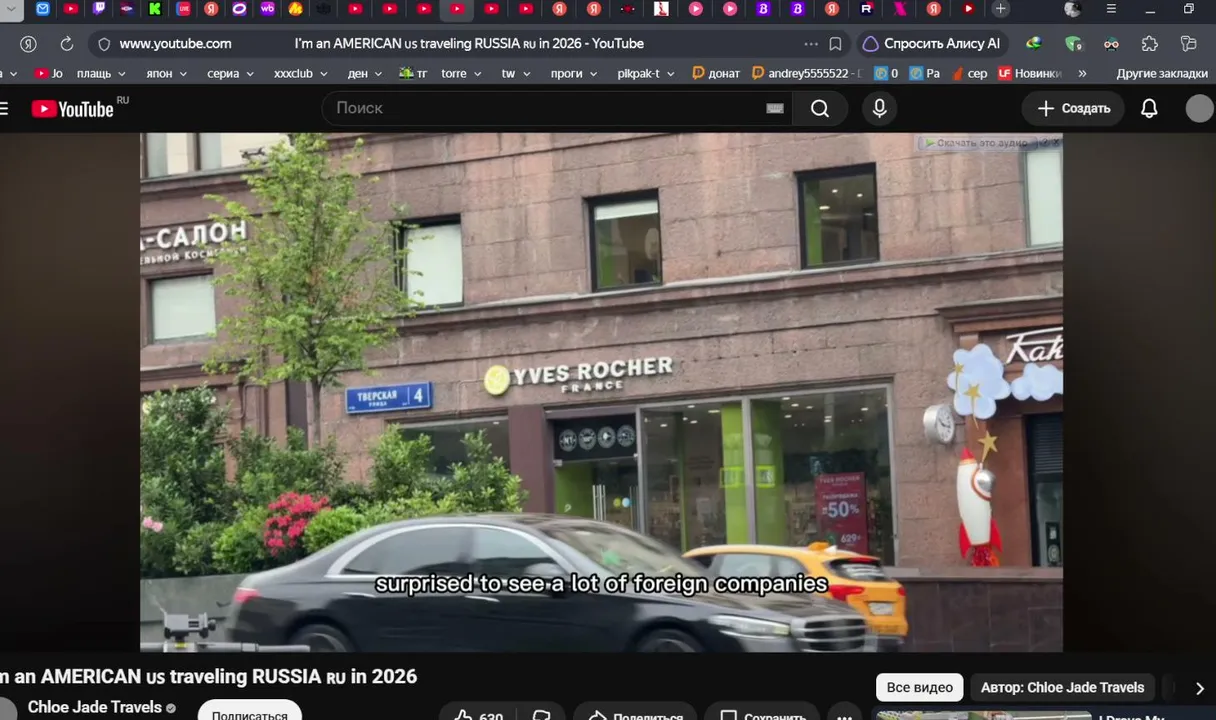Open the 'донат' bookmark
Screen dimensions: 1216x720
pos(716,74)
